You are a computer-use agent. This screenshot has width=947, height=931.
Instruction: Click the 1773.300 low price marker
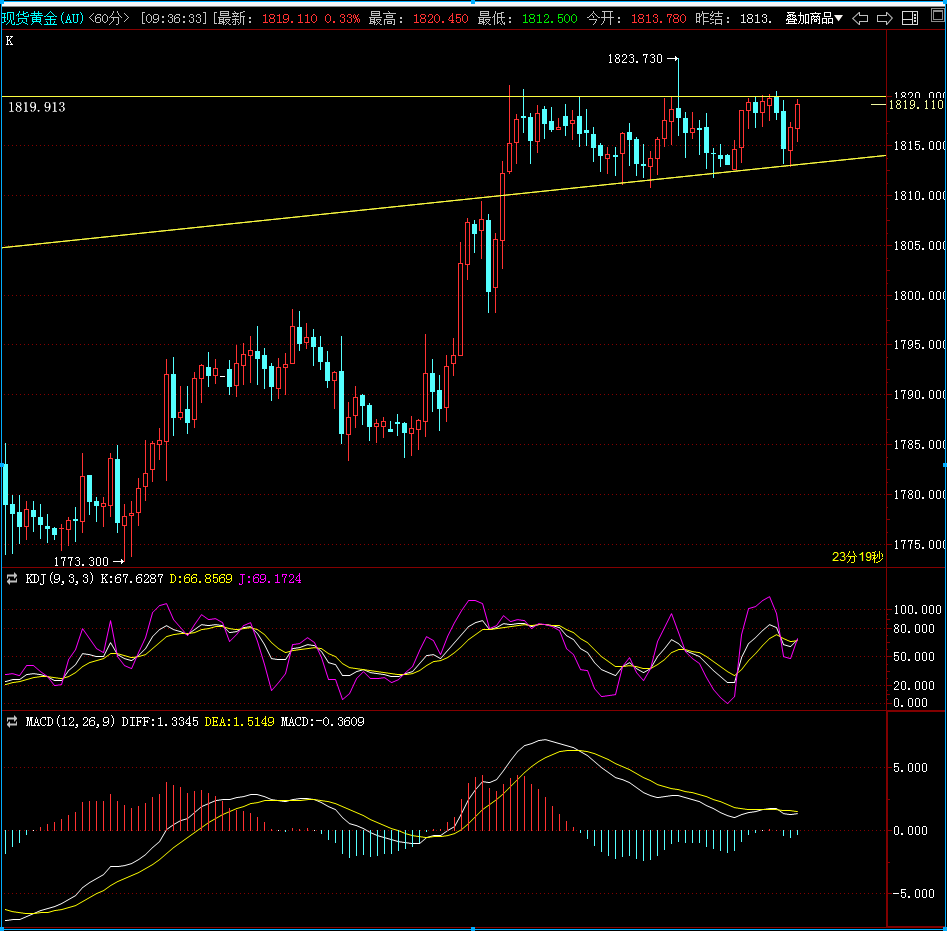81,561
